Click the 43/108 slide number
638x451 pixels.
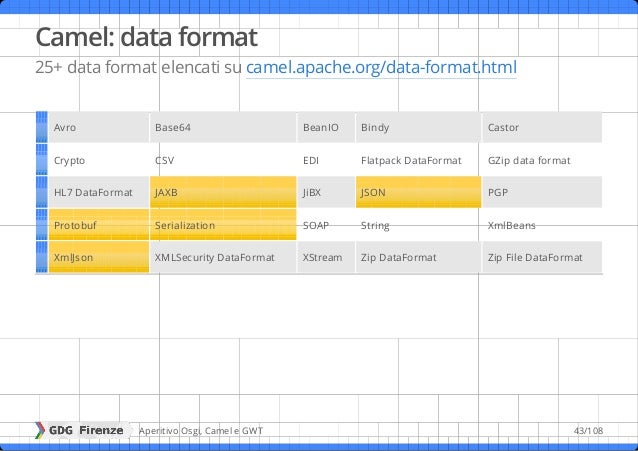tap(588, 431)
